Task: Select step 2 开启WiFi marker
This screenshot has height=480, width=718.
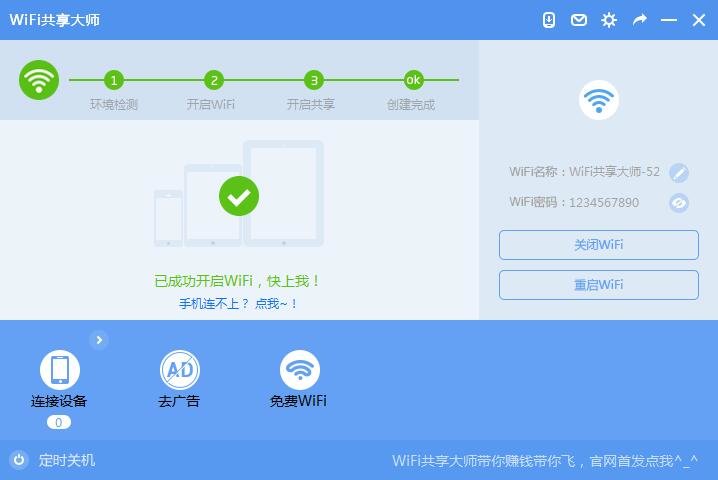Action: tap(214, 80)
